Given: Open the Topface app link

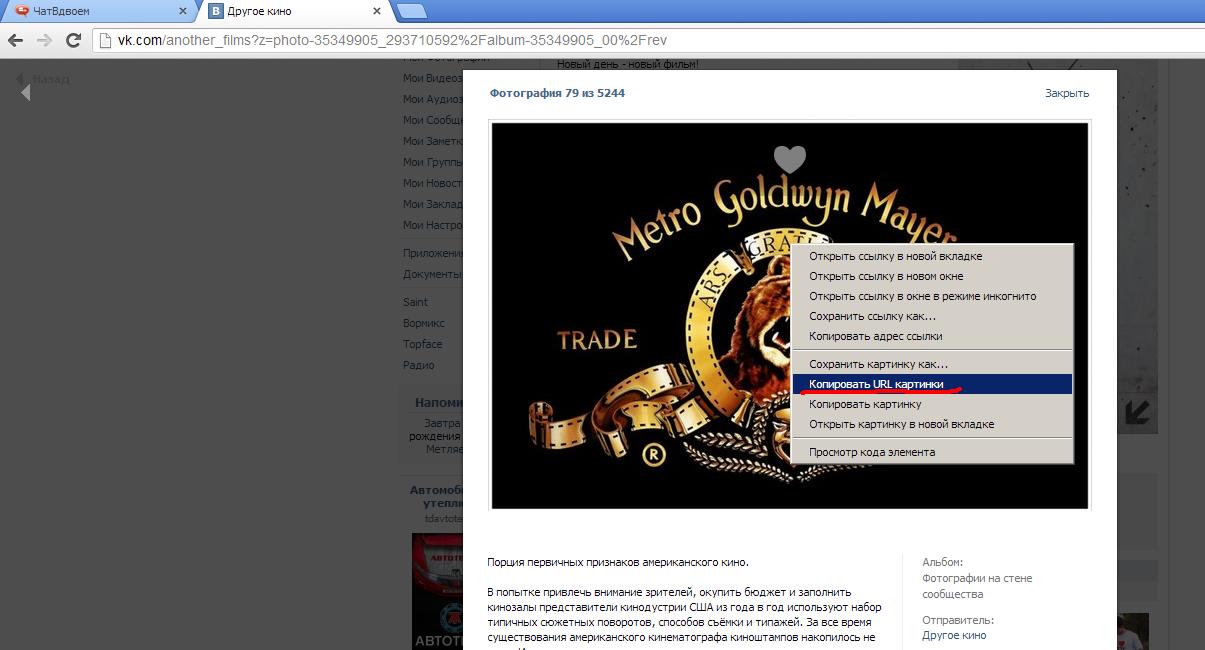Looking at the screenshot, I should [x=422, y=344].
